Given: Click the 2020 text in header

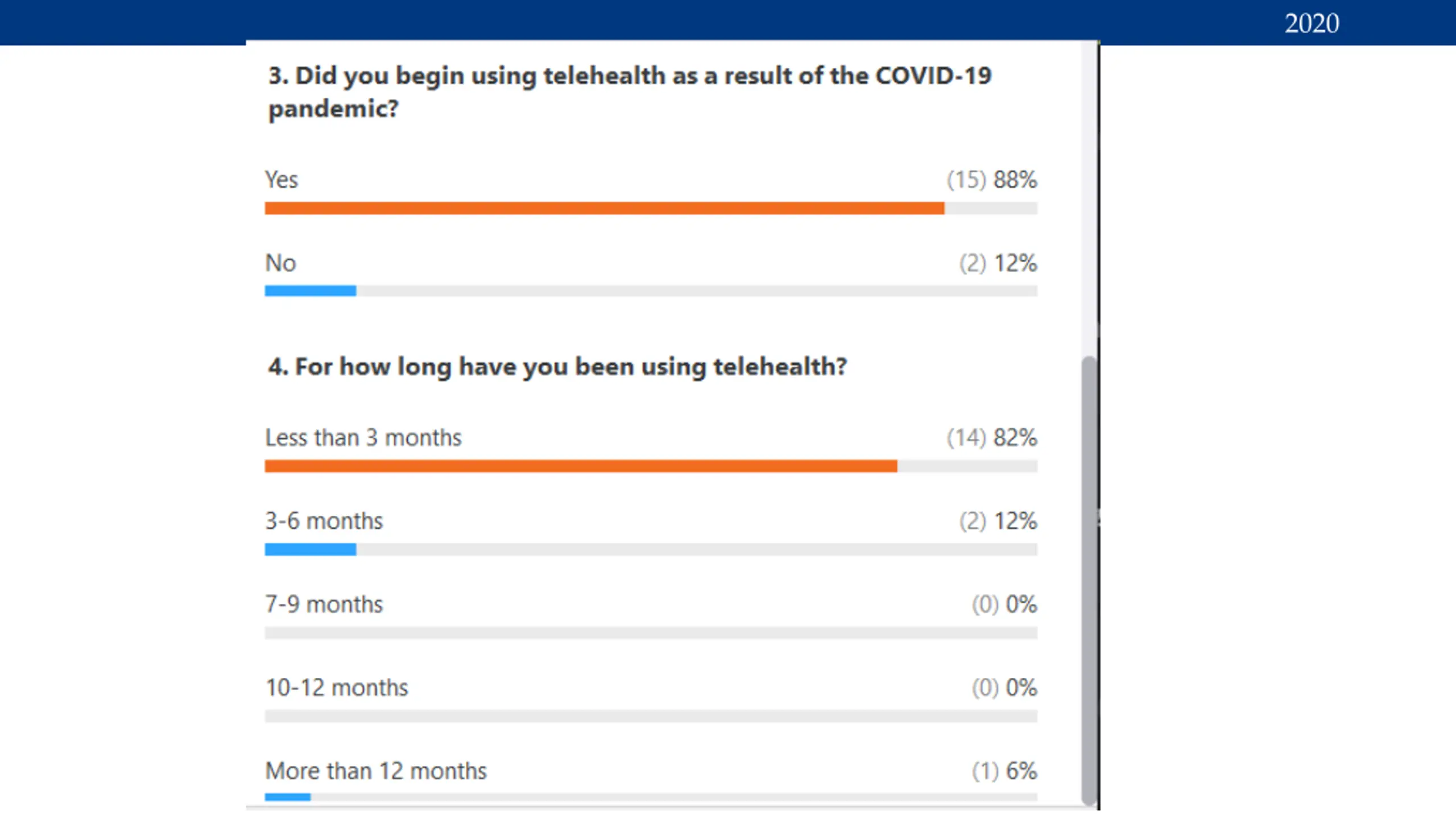Looking at the screenshot, I should coord(1312,23).
